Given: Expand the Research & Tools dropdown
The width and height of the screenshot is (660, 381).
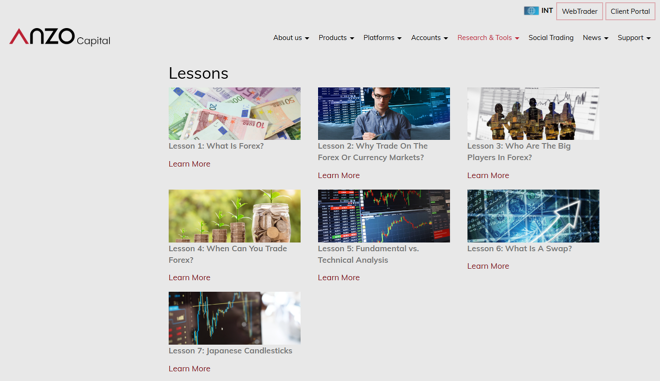Looking at the screenshot, I should 488,38.
